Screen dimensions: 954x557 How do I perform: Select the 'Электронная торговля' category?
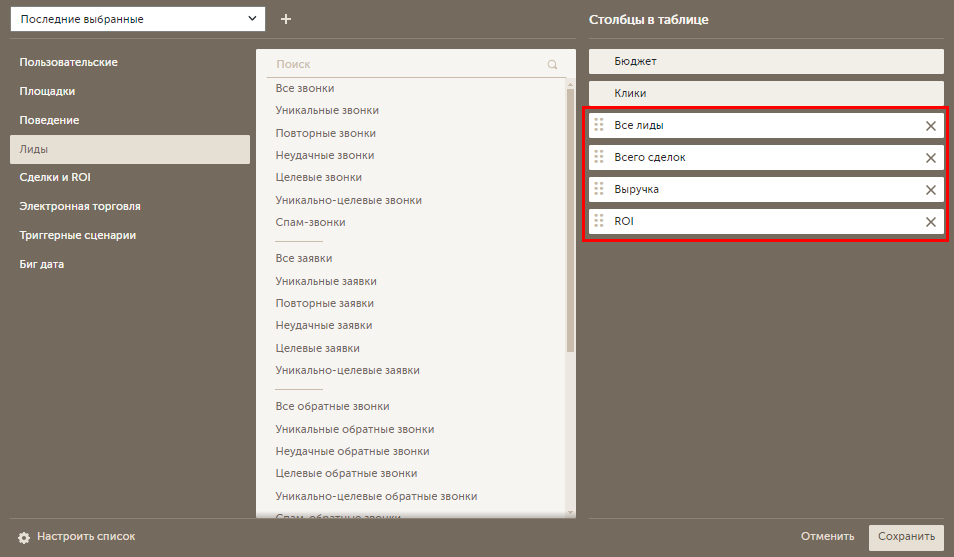tap(80, 206)
